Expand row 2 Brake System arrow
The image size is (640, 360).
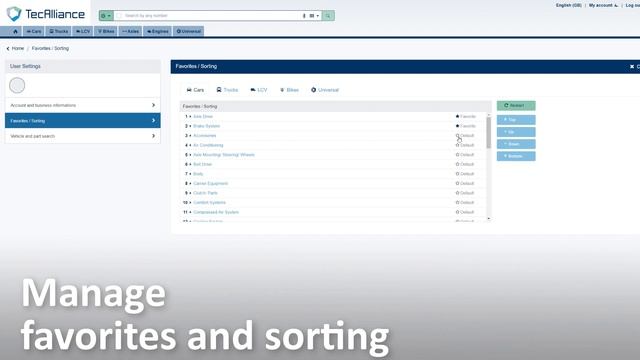click(x=190, y=126)
